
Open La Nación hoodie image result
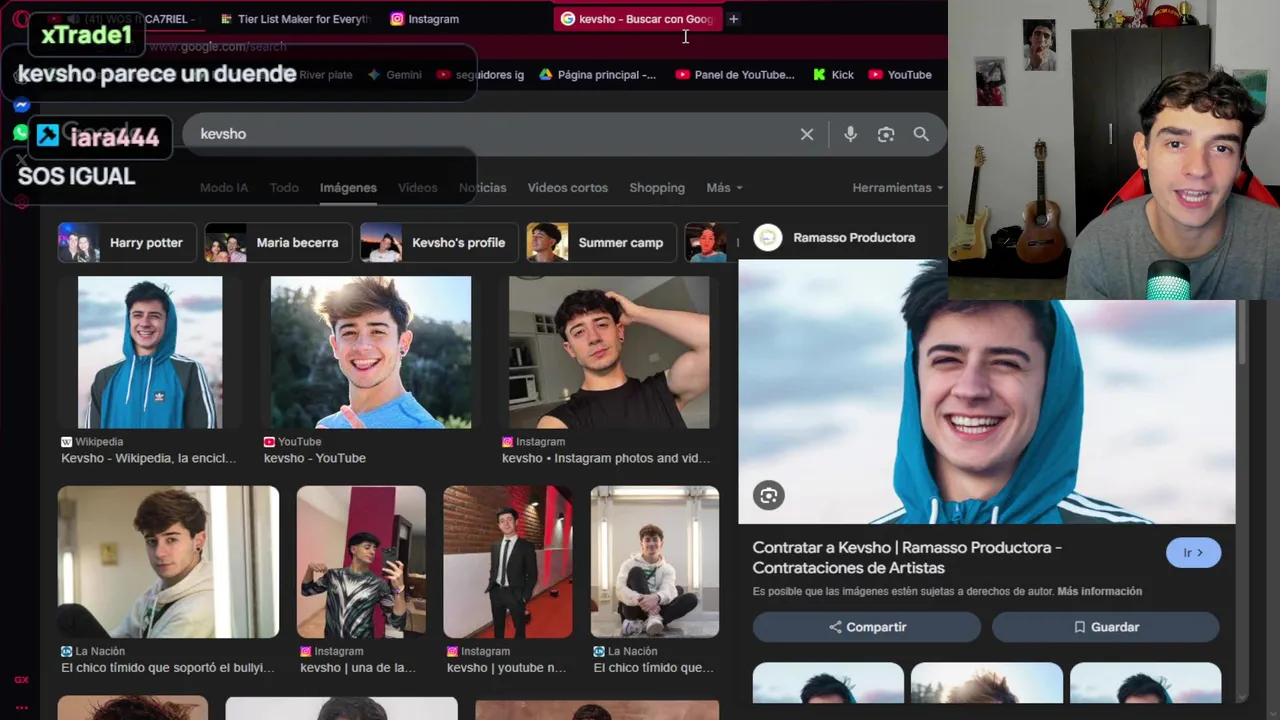[x=168, y=562]
